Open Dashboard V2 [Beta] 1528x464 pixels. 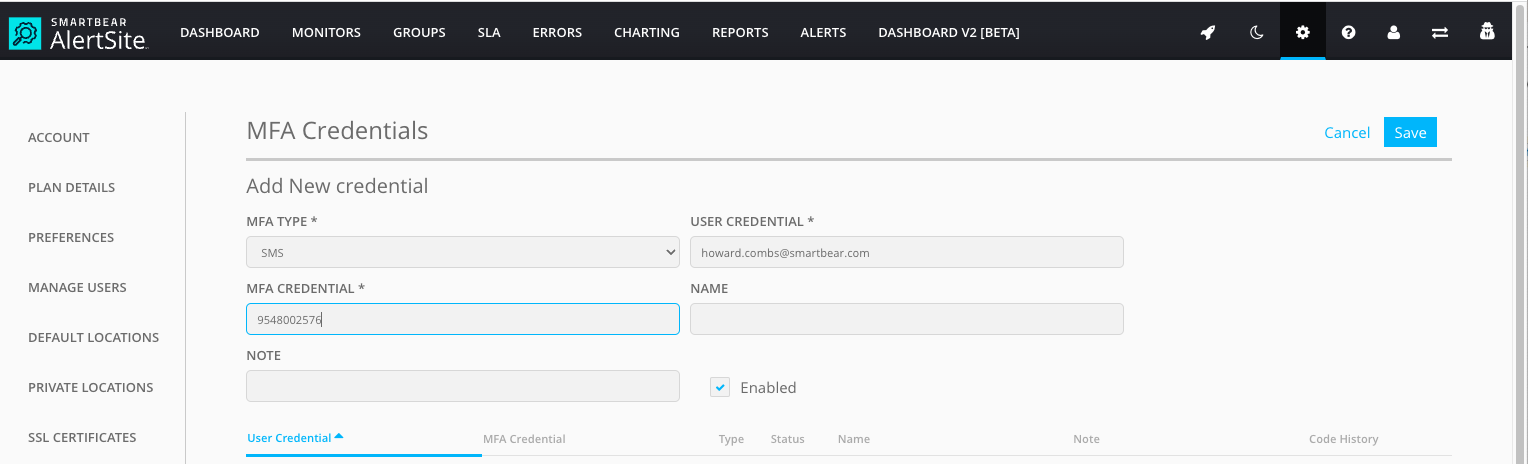948,32
